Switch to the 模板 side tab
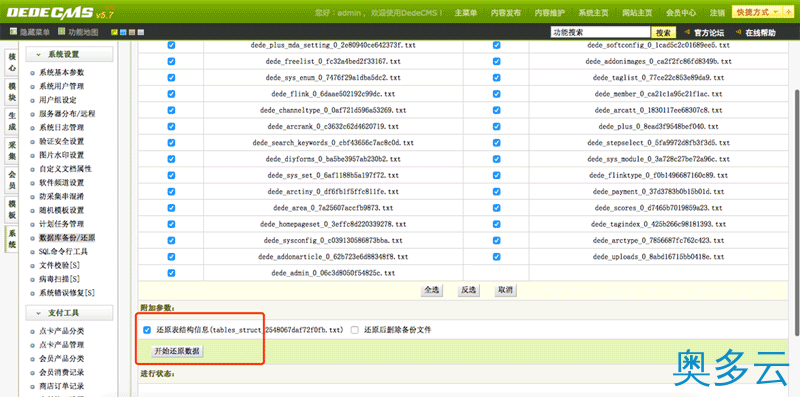 coord(12,210)
